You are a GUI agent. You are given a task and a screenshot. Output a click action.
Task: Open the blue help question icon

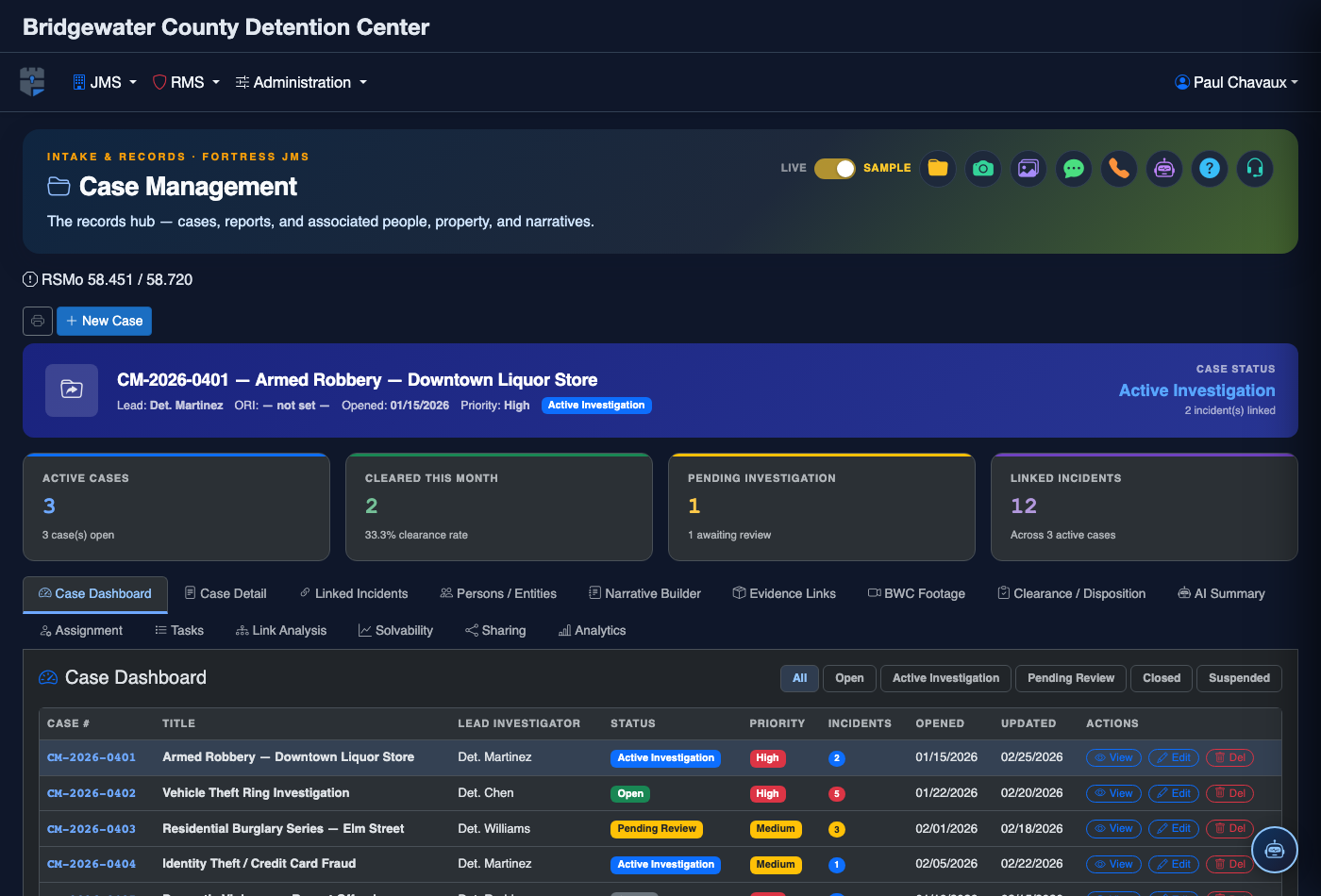[x=1210, y=169]
